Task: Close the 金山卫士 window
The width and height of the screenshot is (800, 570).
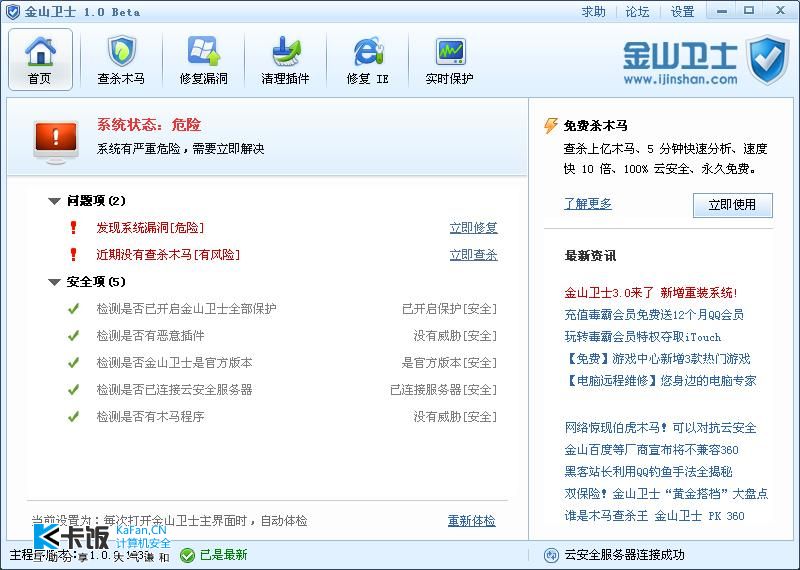Action: (781, 11)
